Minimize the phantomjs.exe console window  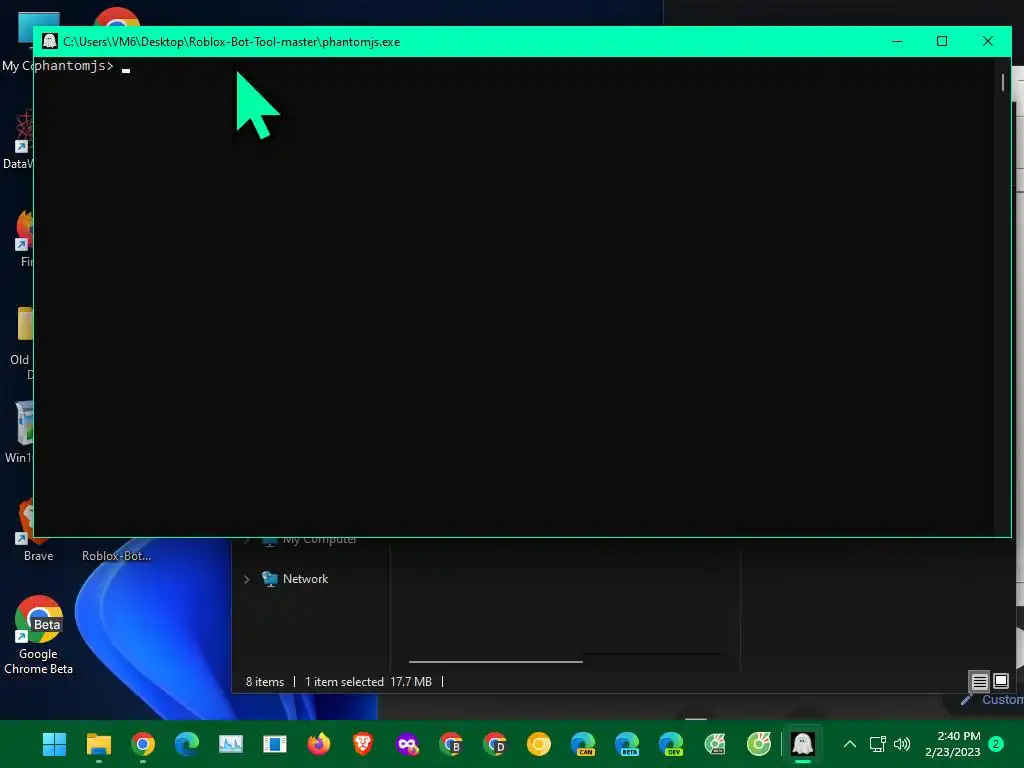click(897, 41)
